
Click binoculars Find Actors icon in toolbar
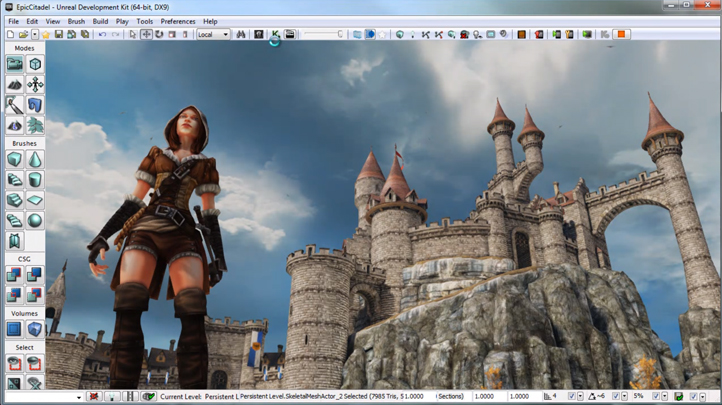point(241,35)
